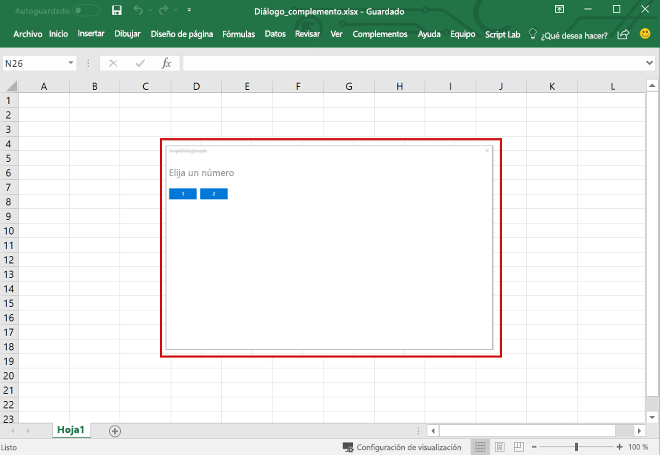Select row 12 header
The height and width of the screenshot is (455, 660).
[9, 260]
